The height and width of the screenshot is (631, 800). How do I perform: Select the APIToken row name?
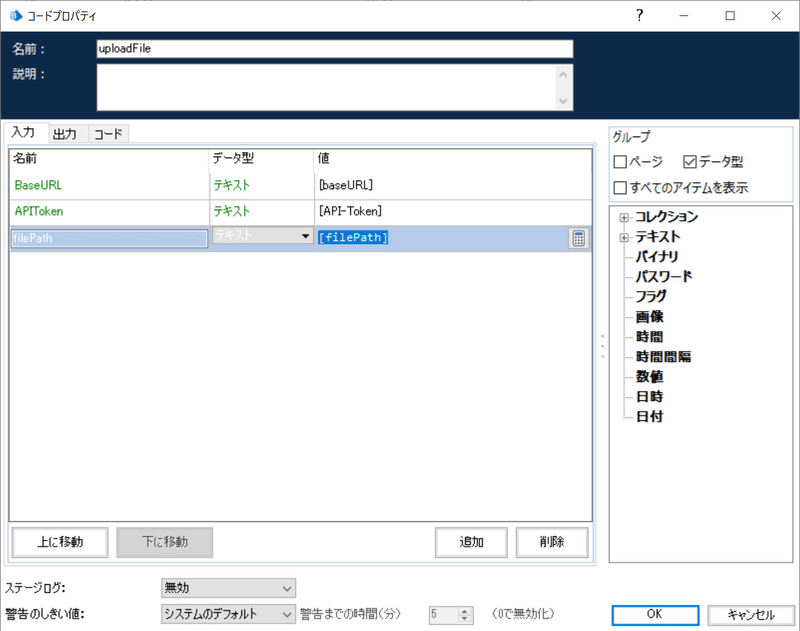39,211
